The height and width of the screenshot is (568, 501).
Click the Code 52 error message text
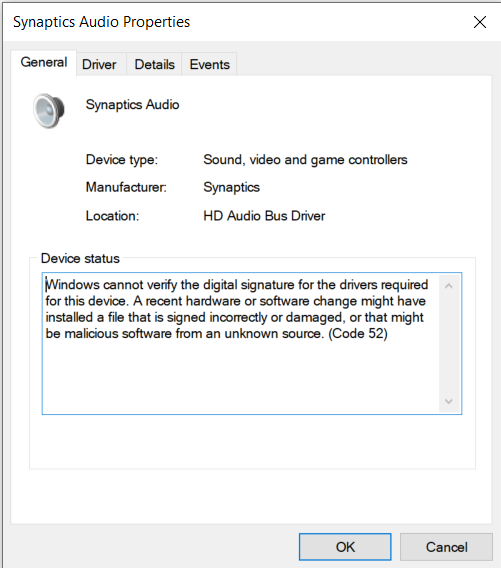[237, 309]
